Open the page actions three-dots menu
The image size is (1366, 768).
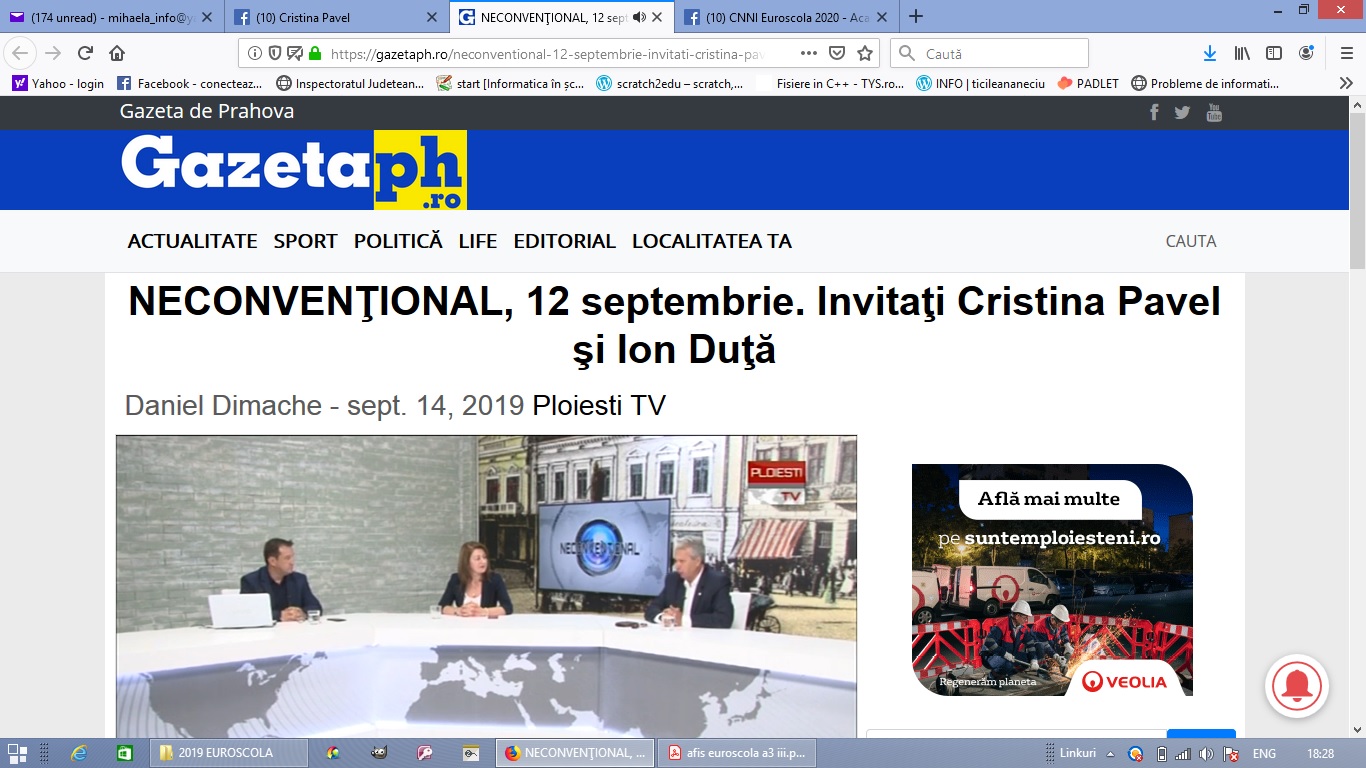tap(809, 53)
